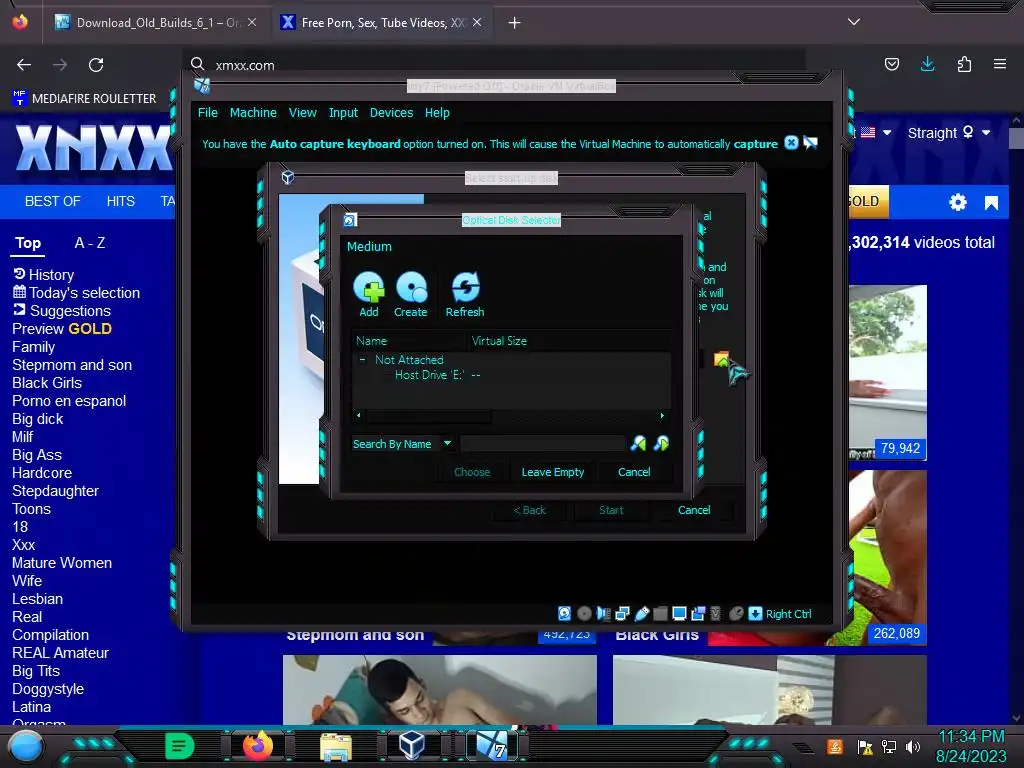Open the Machine menu
Screen dimensions: 1024x768
coord(253,112)
